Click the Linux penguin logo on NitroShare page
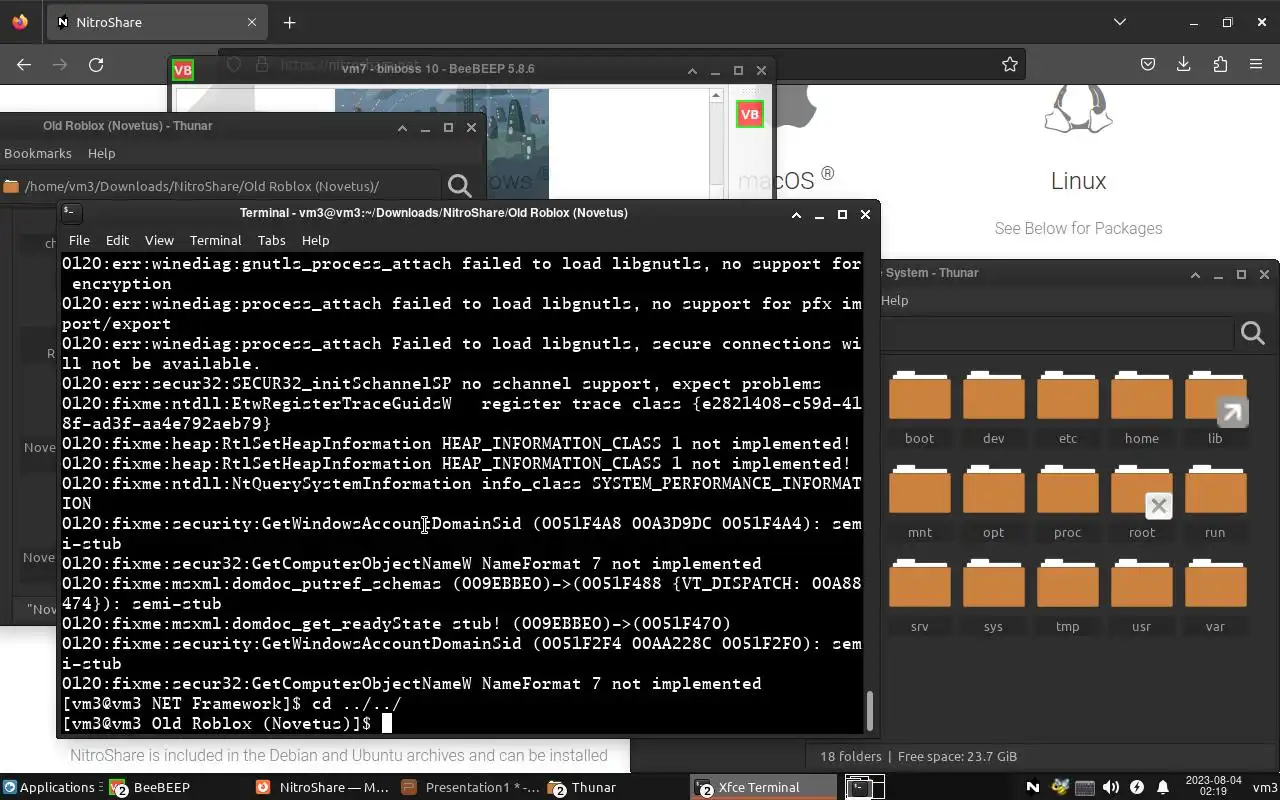The image size is (1280, 800). [1078, 108]
